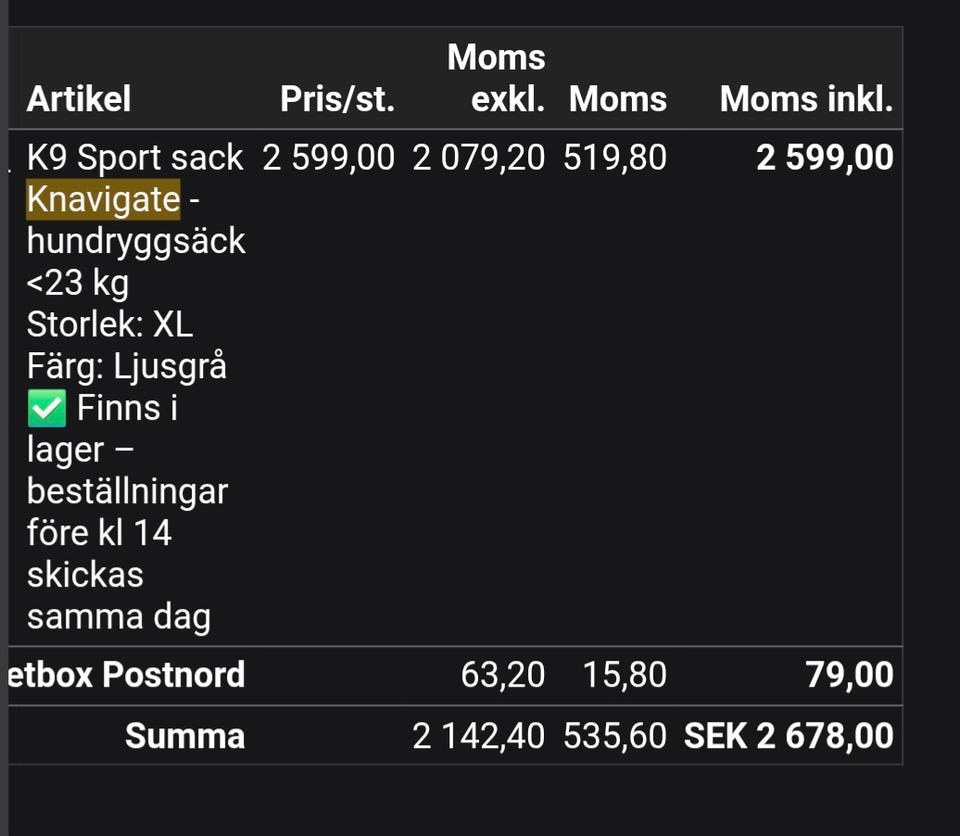
Task: Select the Storlek: XL text
Action: click(110, 324)
